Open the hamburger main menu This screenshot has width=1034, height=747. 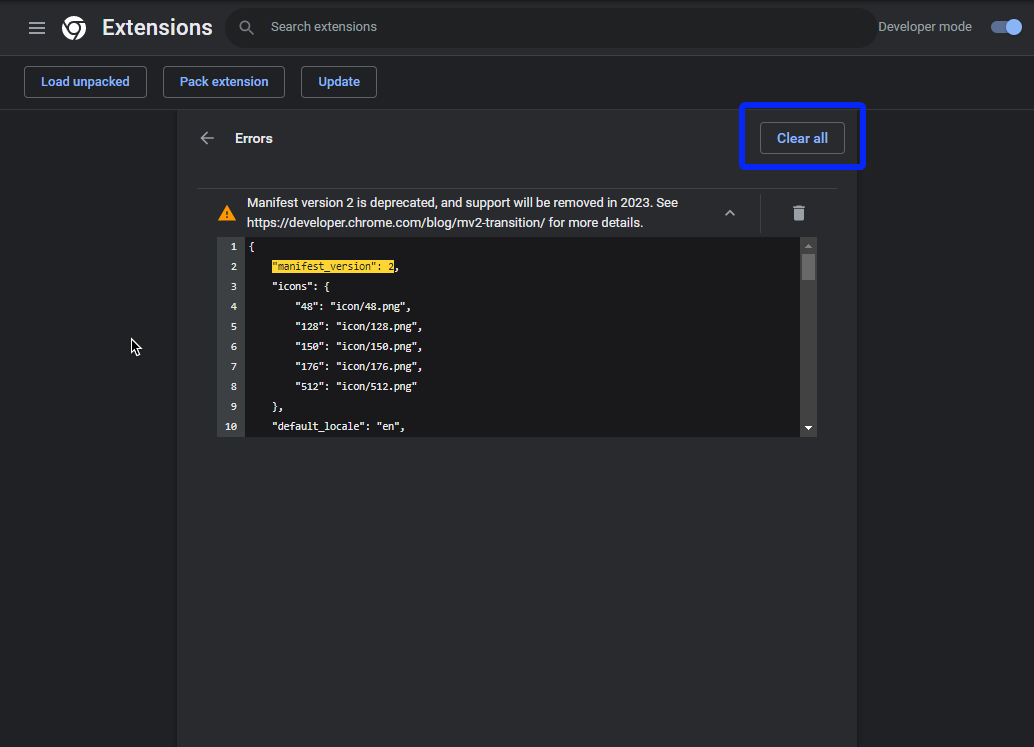[x=37, y=28]
